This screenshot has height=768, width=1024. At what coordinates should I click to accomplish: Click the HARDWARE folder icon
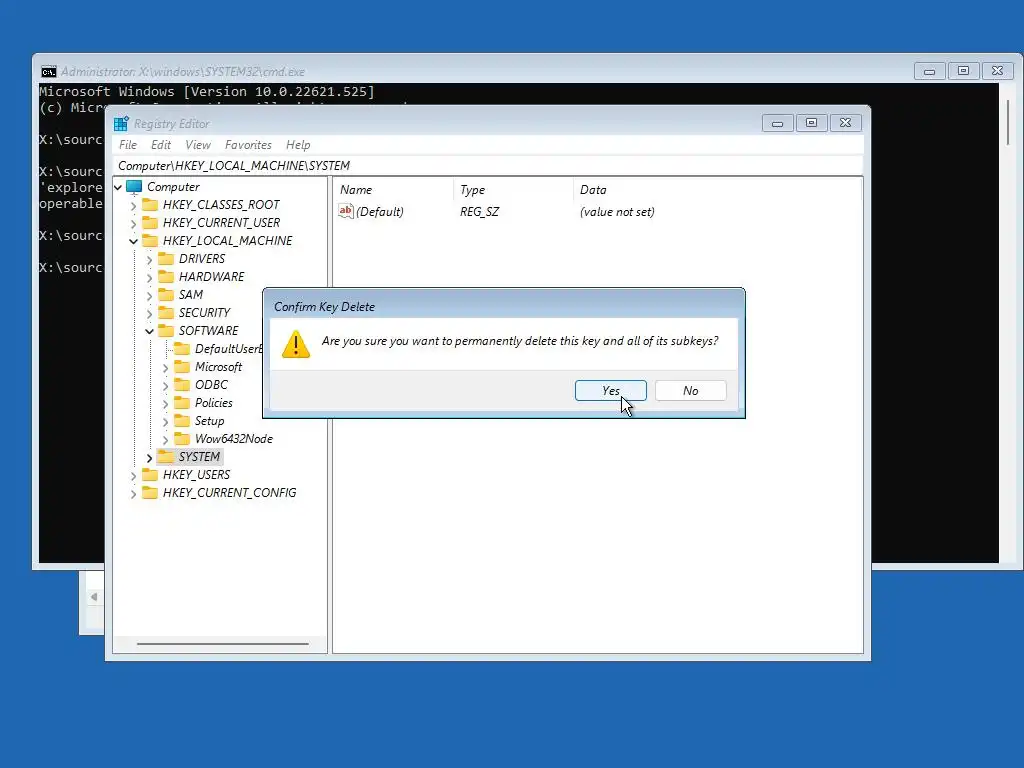[166, 276]
